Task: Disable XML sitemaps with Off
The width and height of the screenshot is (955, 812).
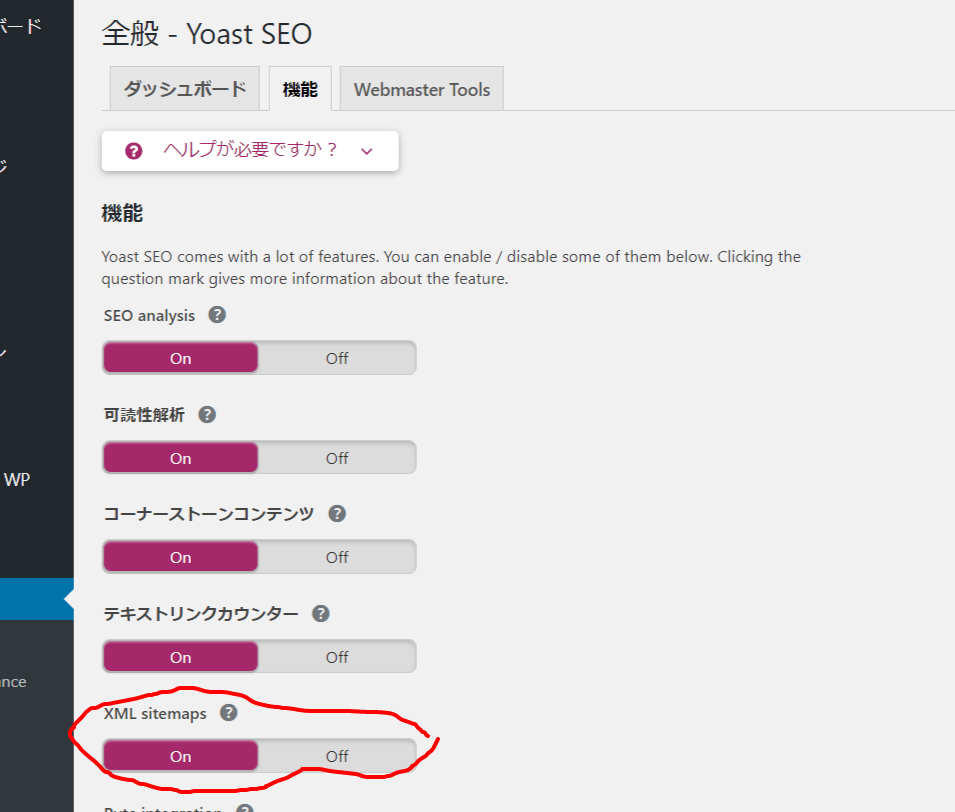Action: click(x=337, y=756)
